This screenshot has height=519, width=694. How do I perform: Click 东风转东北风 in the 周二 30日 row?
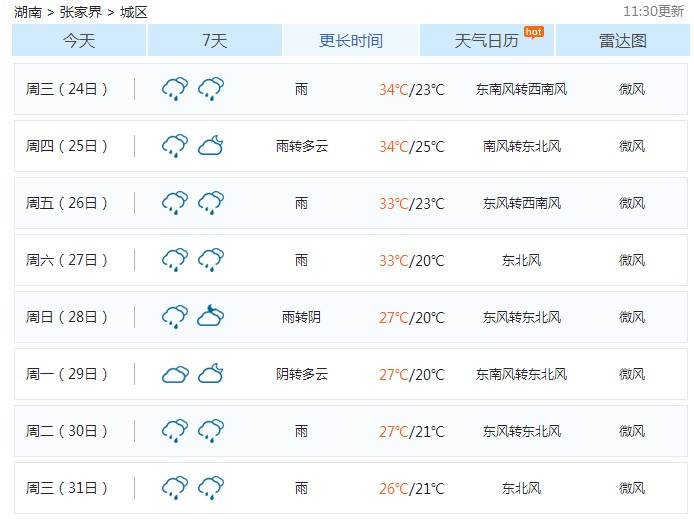click(521, 431)
